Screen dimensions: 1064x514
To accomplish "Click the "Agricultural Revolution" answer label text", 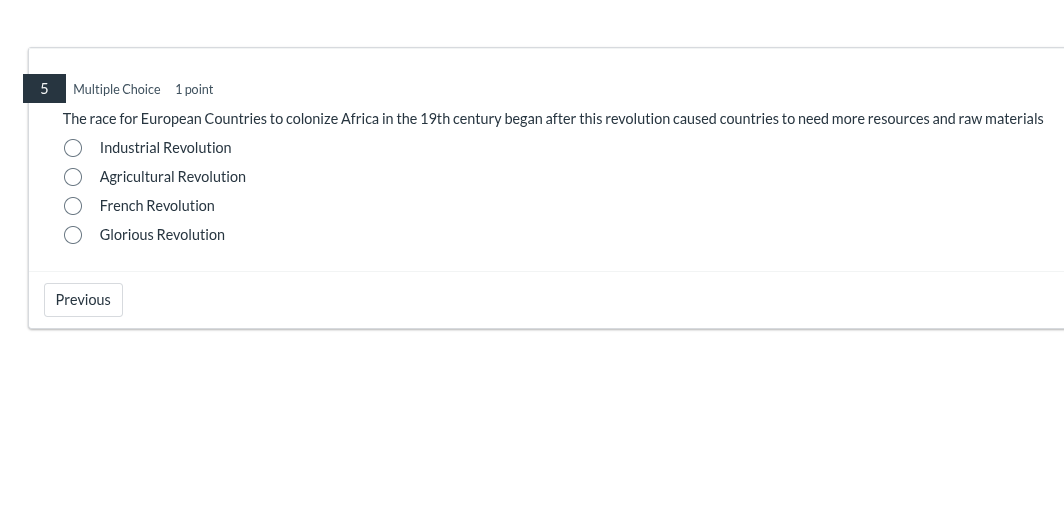I will [x=172, y=177].
